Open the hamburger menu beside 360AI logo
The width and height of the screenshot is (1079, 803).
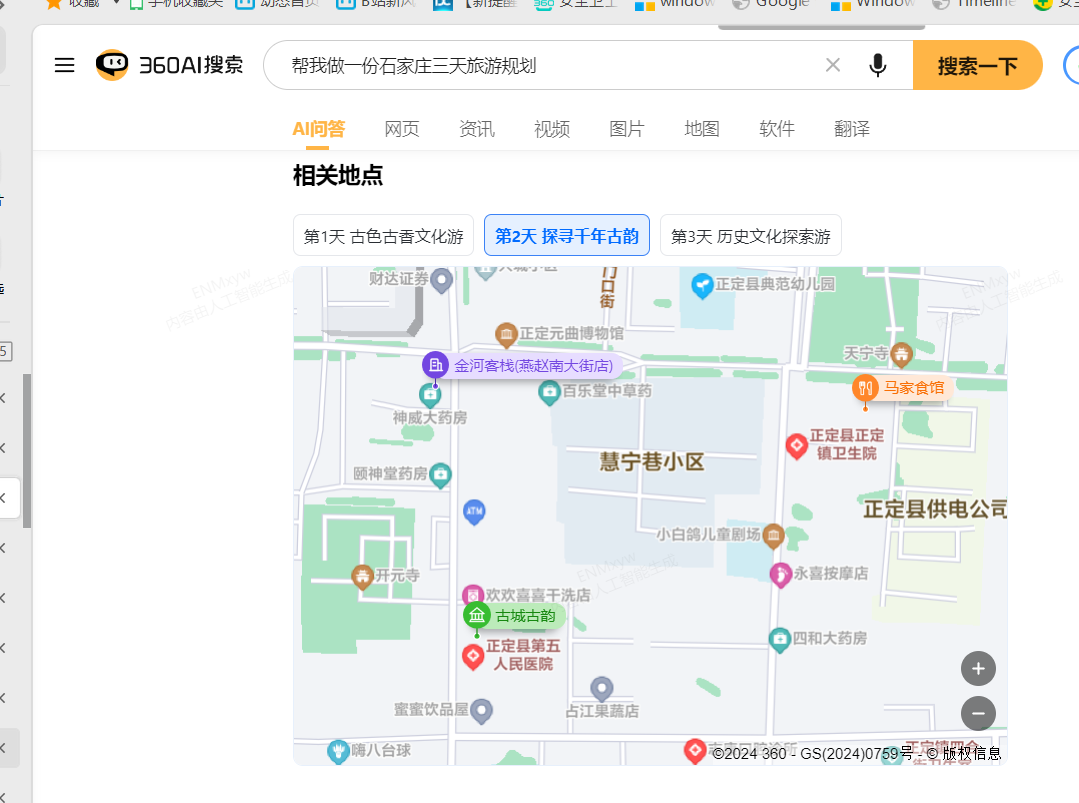pyautogui.click(x=65, y=65)
